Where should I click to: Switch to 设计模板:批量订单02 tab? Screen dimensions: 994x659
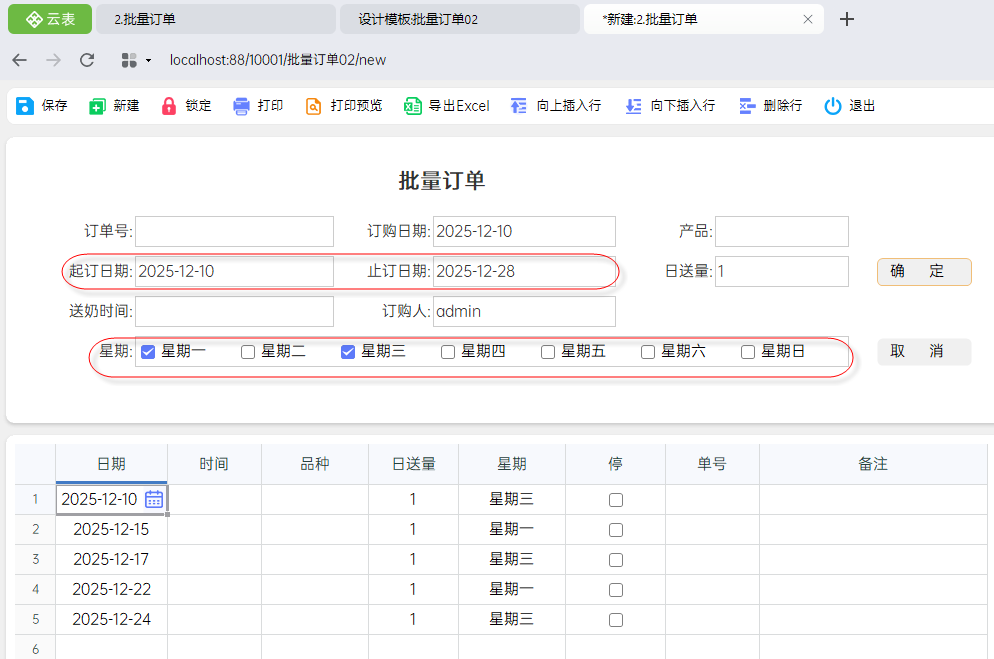pyautogui.click(x=460, y=19)
